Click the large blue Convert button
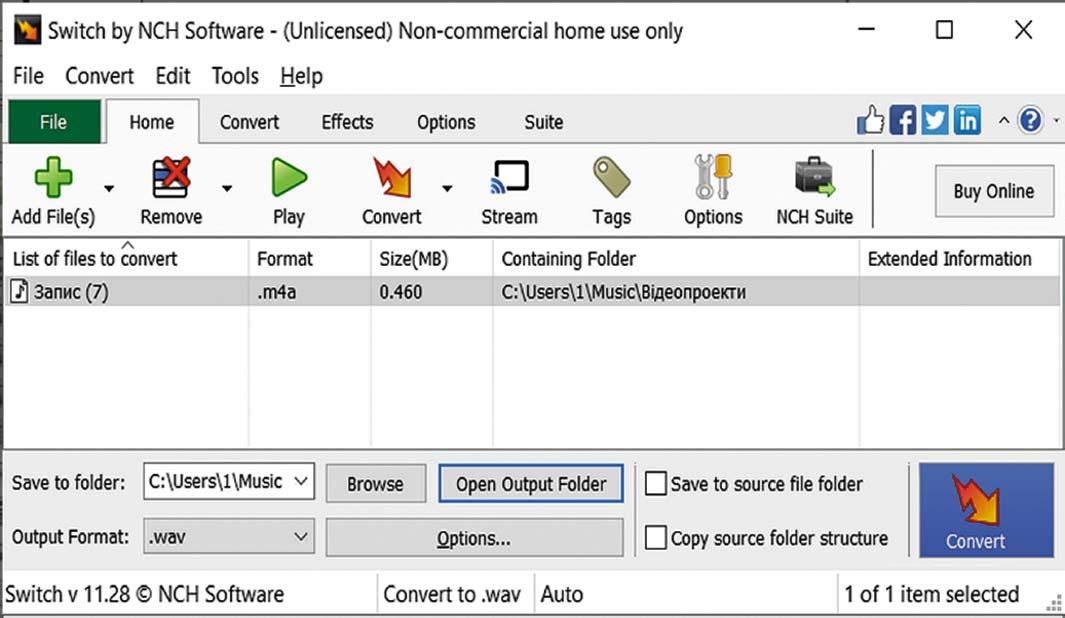 coord(986,510)
